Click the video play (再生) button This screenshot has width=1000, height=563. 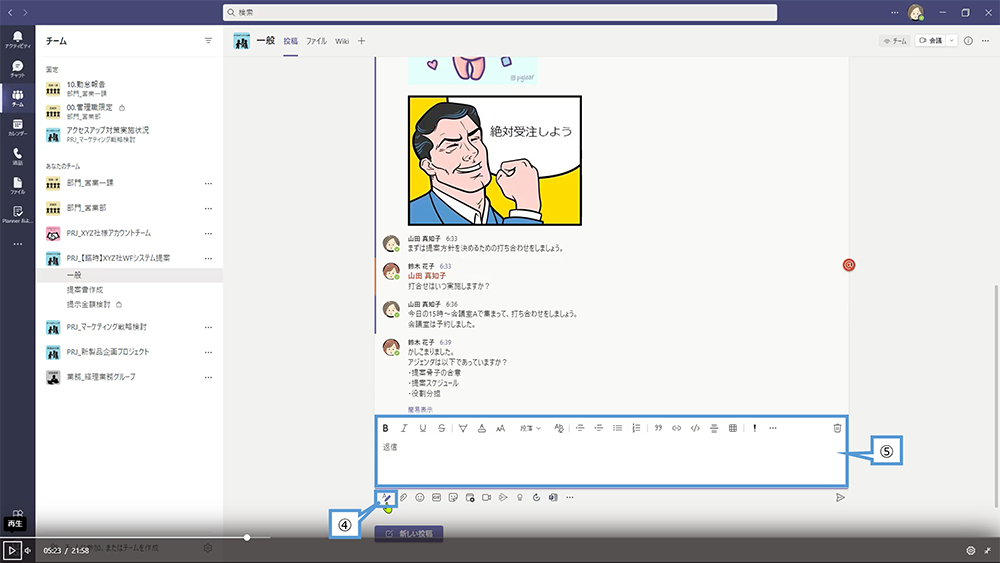pyautogui.click(x=11, y=550)
